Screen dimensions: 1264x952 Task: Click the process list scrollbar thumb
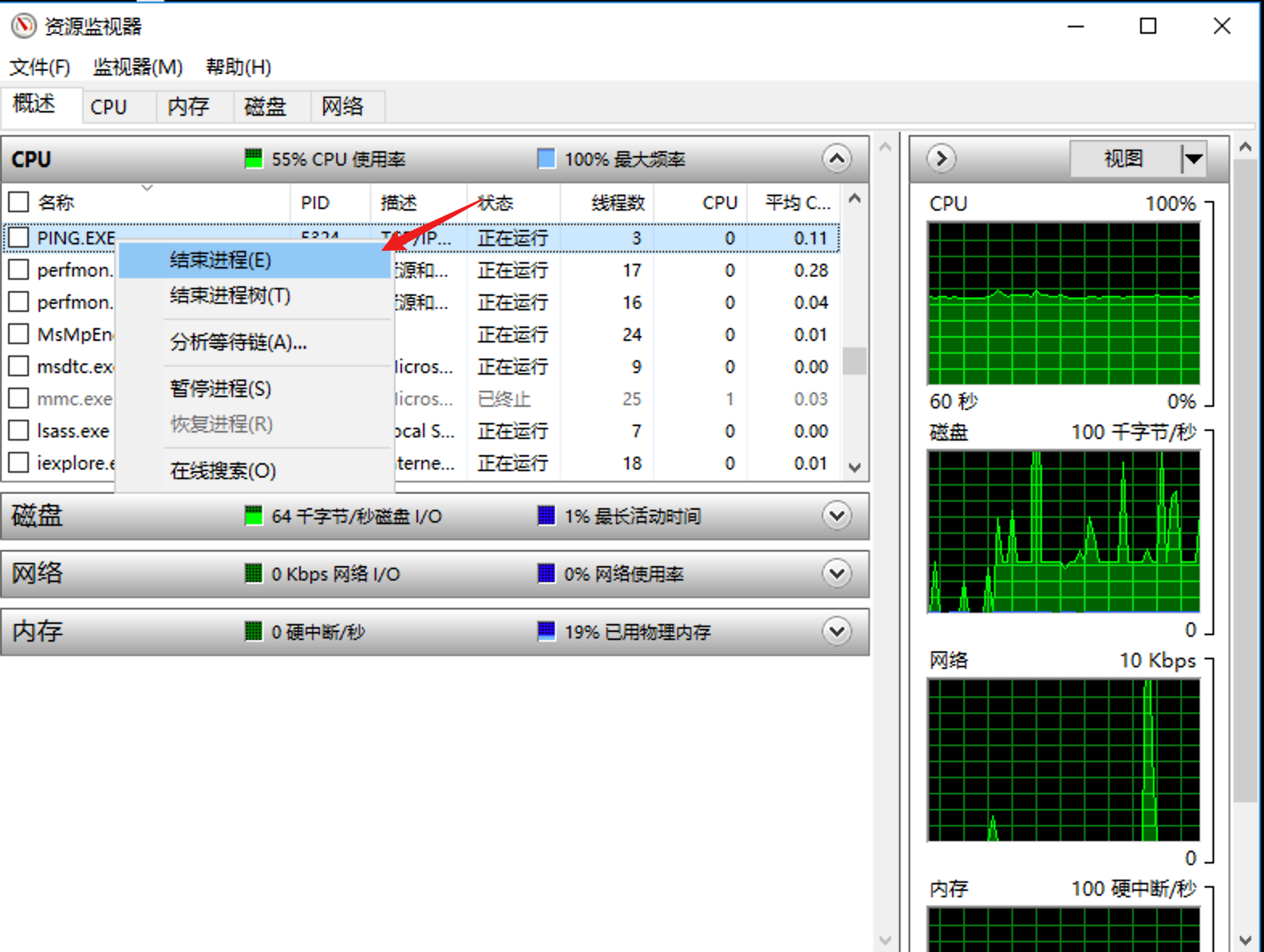coord(855,361)
